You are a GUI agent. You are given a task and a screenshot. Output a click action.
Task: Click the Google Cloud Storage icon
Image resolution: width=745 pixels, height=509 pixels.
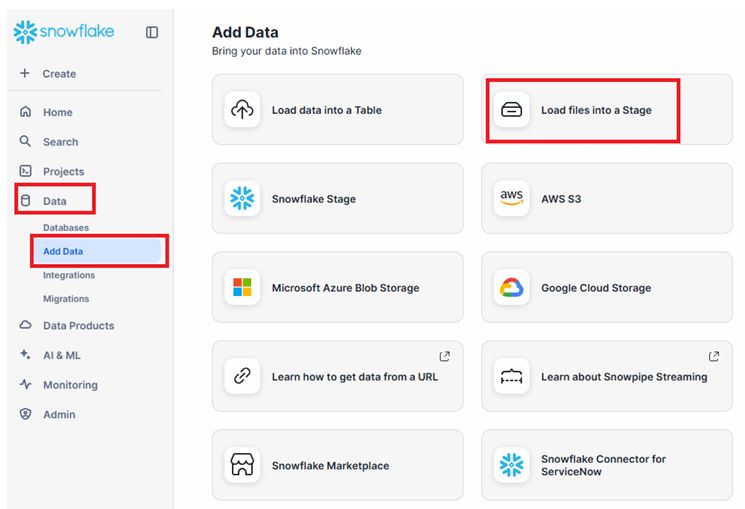(x=512, y=288)
